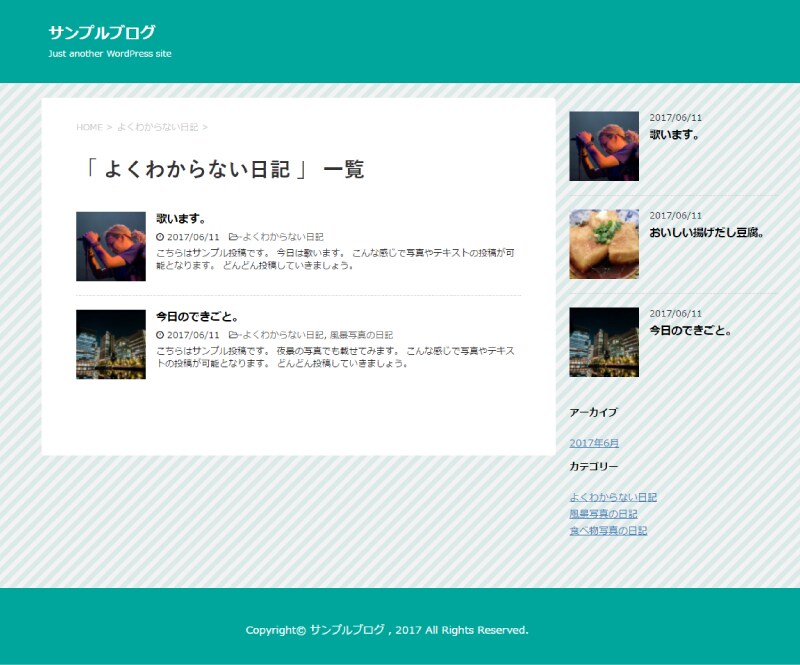The image size is (800, 665).
Task: Click the folder icon in 歌います。 post meta
Action: point(233,237)
